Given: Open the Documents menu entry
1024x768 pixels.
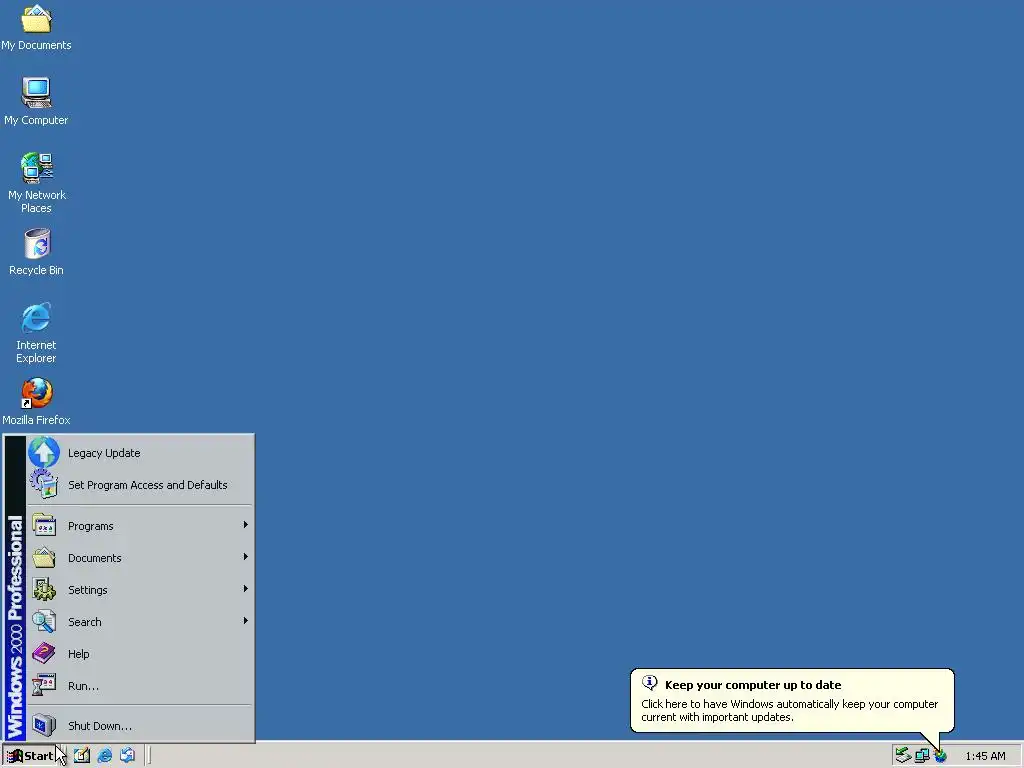Looking at the screenshot, I should 140,558.
